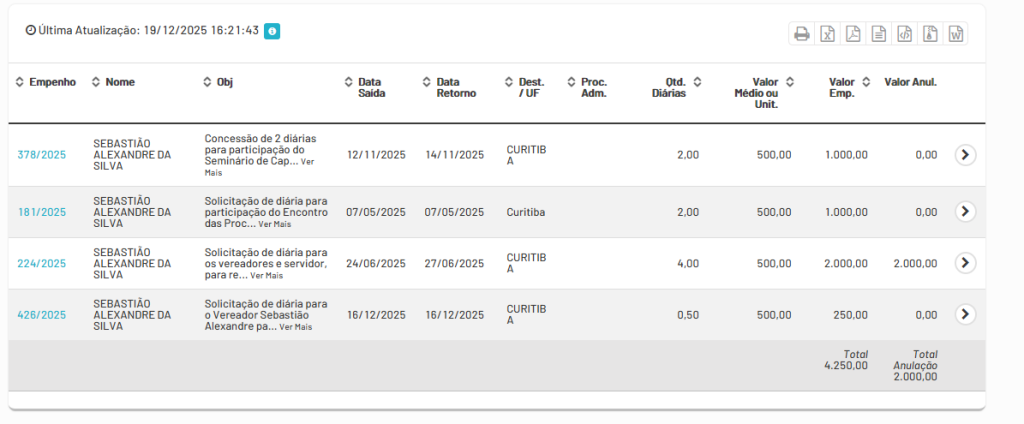1024x424 pixels.
Task: Export table as plain text file
Action: click(879, 34)
